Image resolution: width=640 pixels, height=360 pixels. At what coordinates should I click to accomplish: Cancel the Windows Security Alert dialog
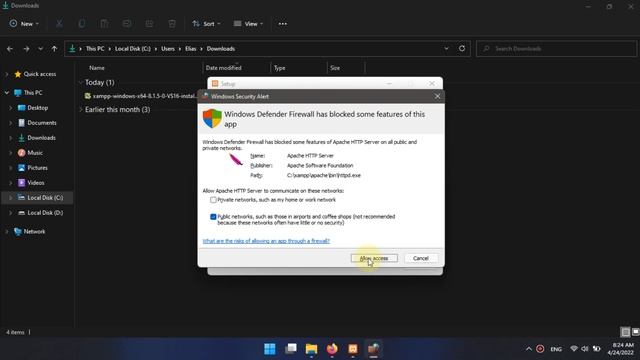click(421, 258)
